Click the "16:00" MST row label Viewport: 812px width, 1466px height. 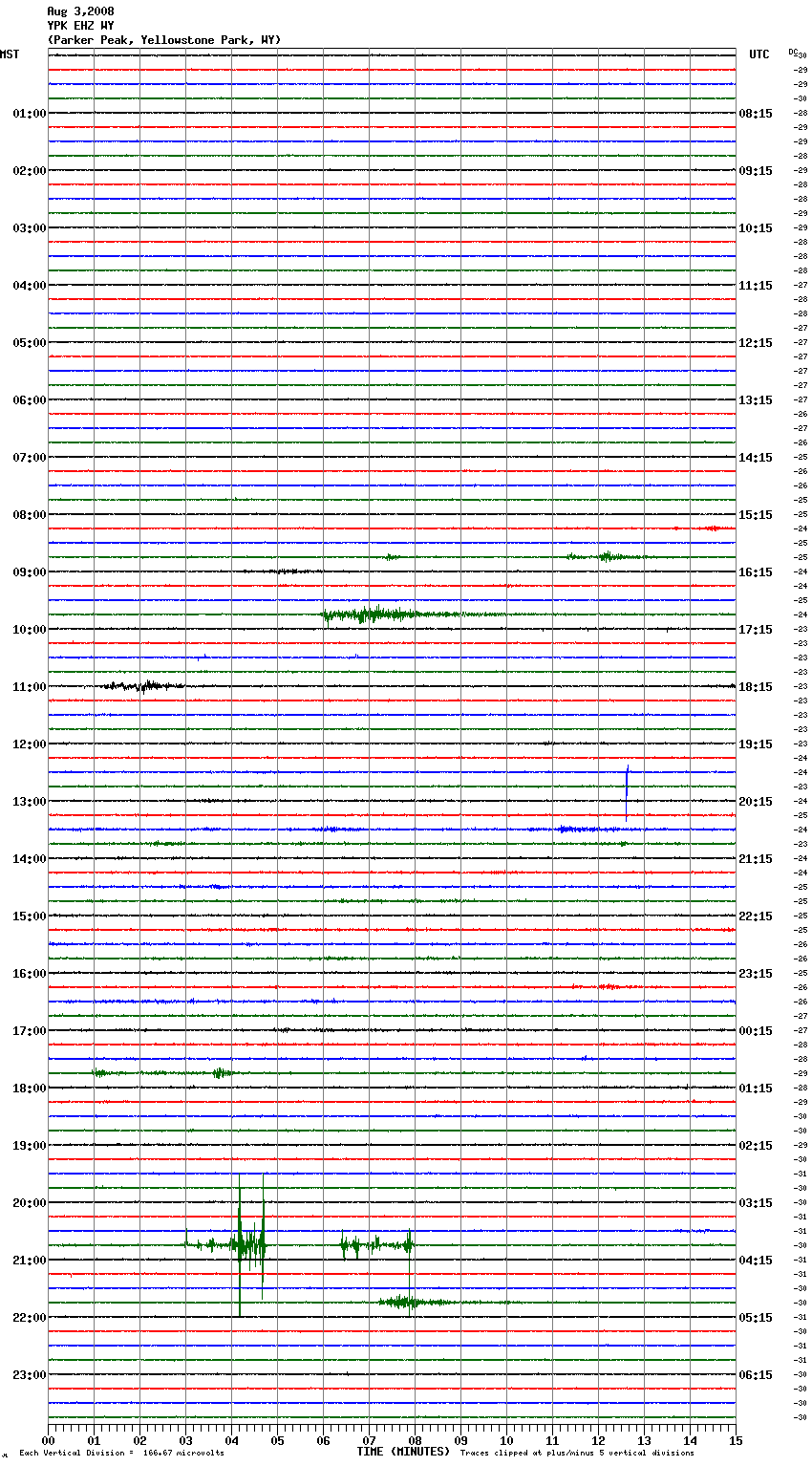click(x=30, y=974)
